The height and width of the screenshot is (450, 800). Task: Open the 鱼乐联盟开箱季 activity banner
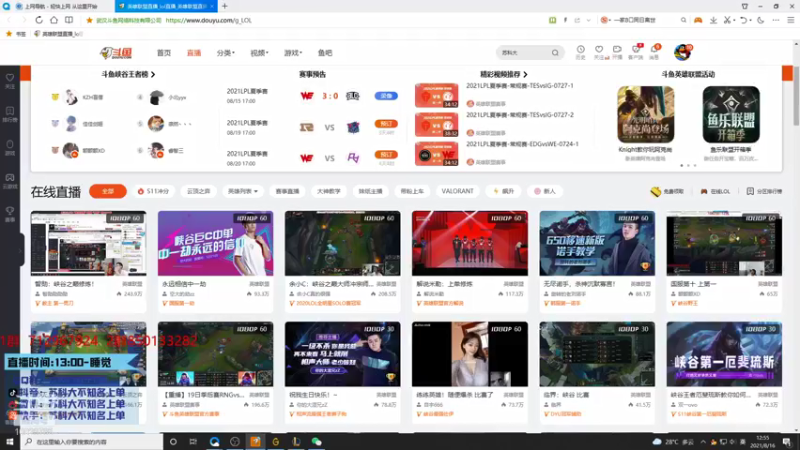tap(731, 114)
